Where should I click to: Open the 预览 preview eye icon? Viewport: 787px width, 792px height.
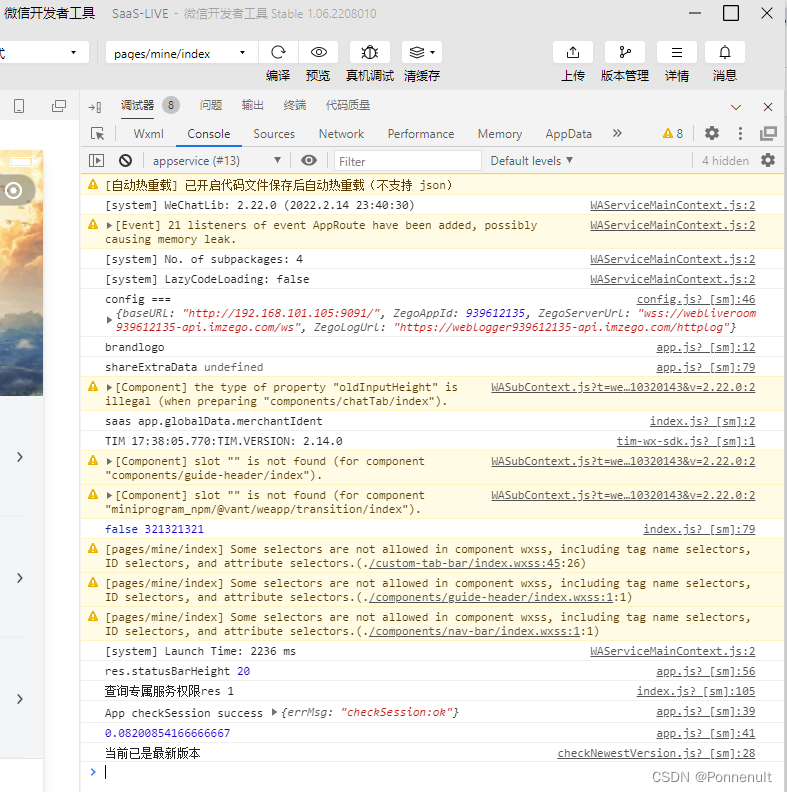[319, 52]
